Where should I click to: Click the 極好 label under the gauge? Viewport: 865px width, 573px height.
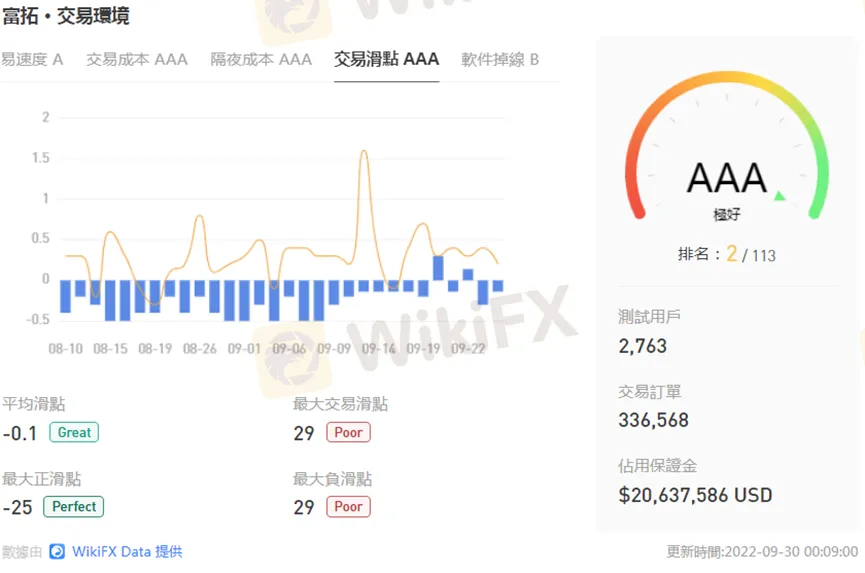(727, 215)
